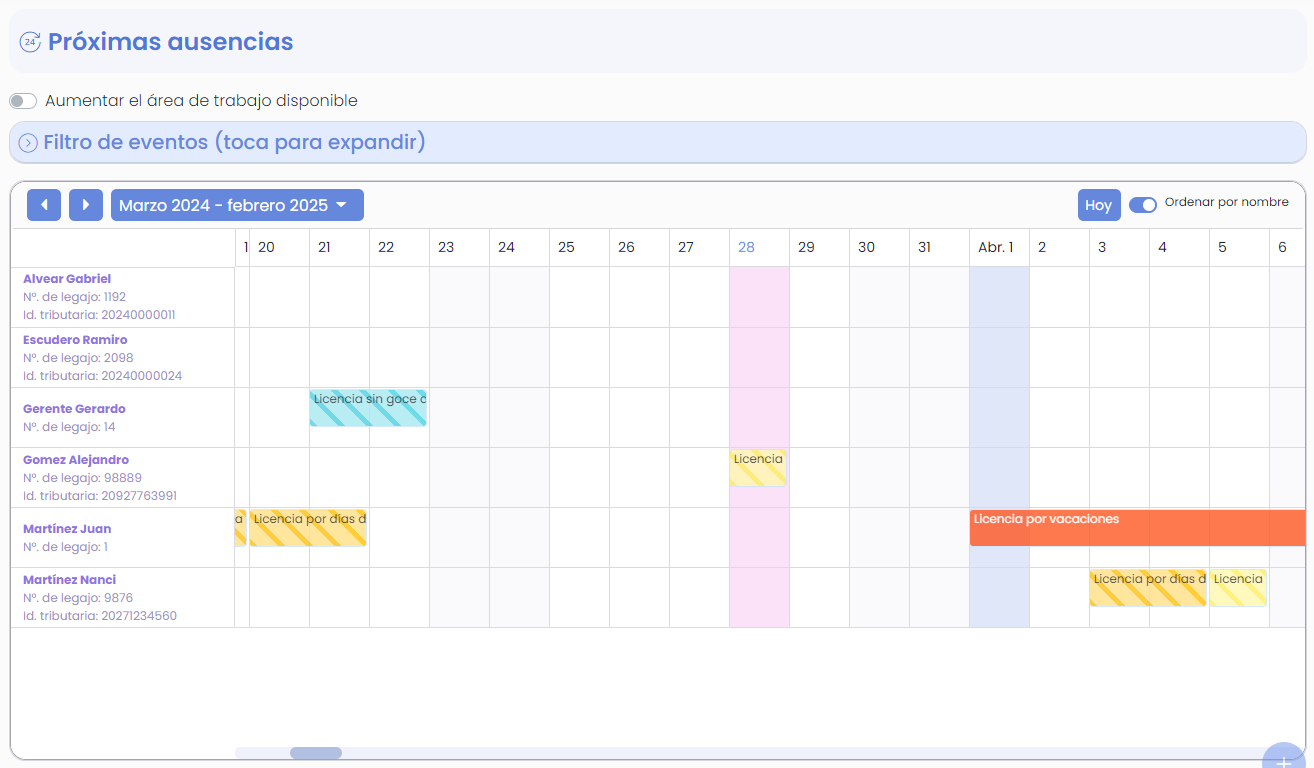Open employee Alvear Gabriel
This screenshot has height=768, width=1314.
[67, 279]
